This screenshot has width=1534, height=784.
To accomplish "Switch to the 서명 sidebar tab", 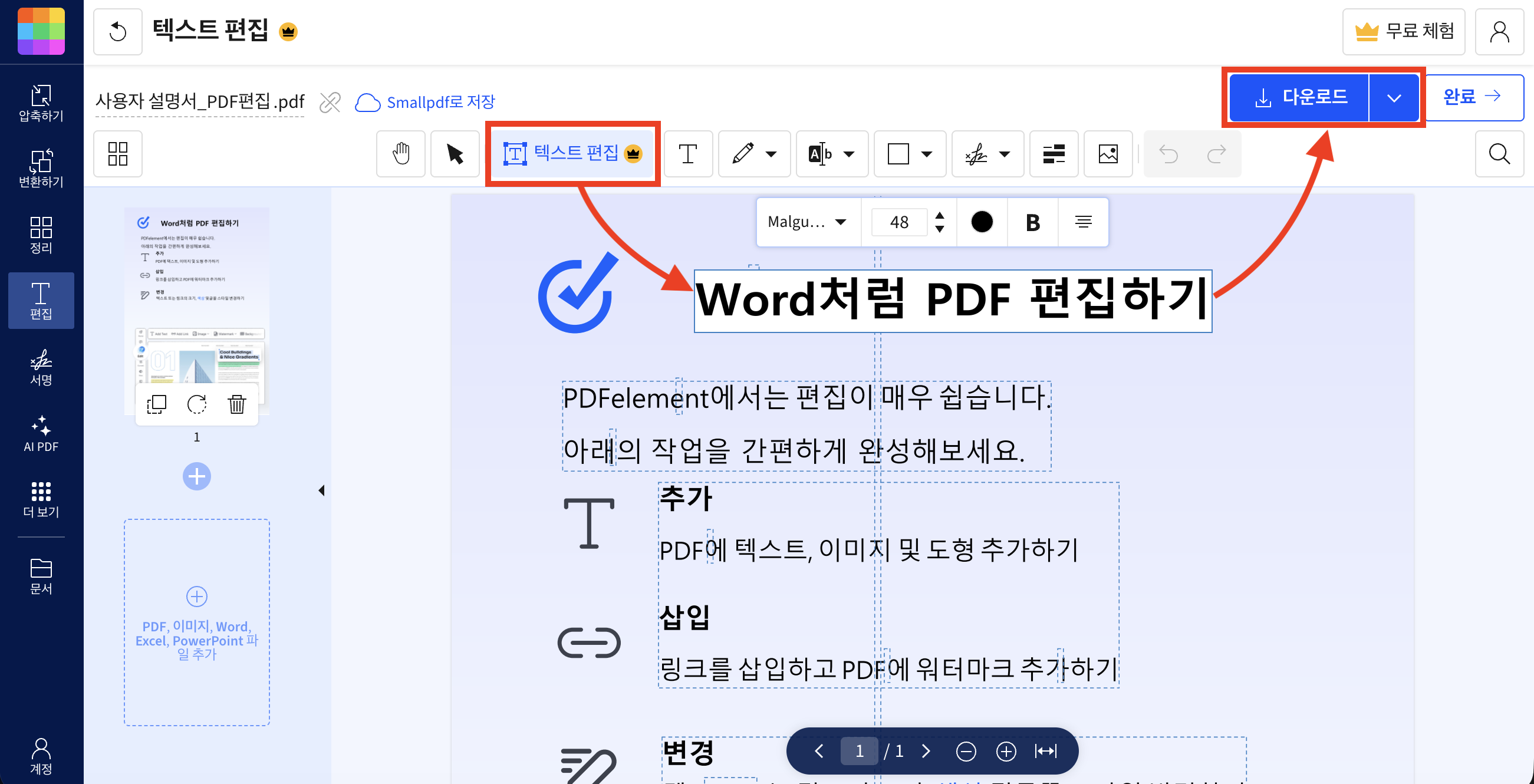I will pos(41,369).
